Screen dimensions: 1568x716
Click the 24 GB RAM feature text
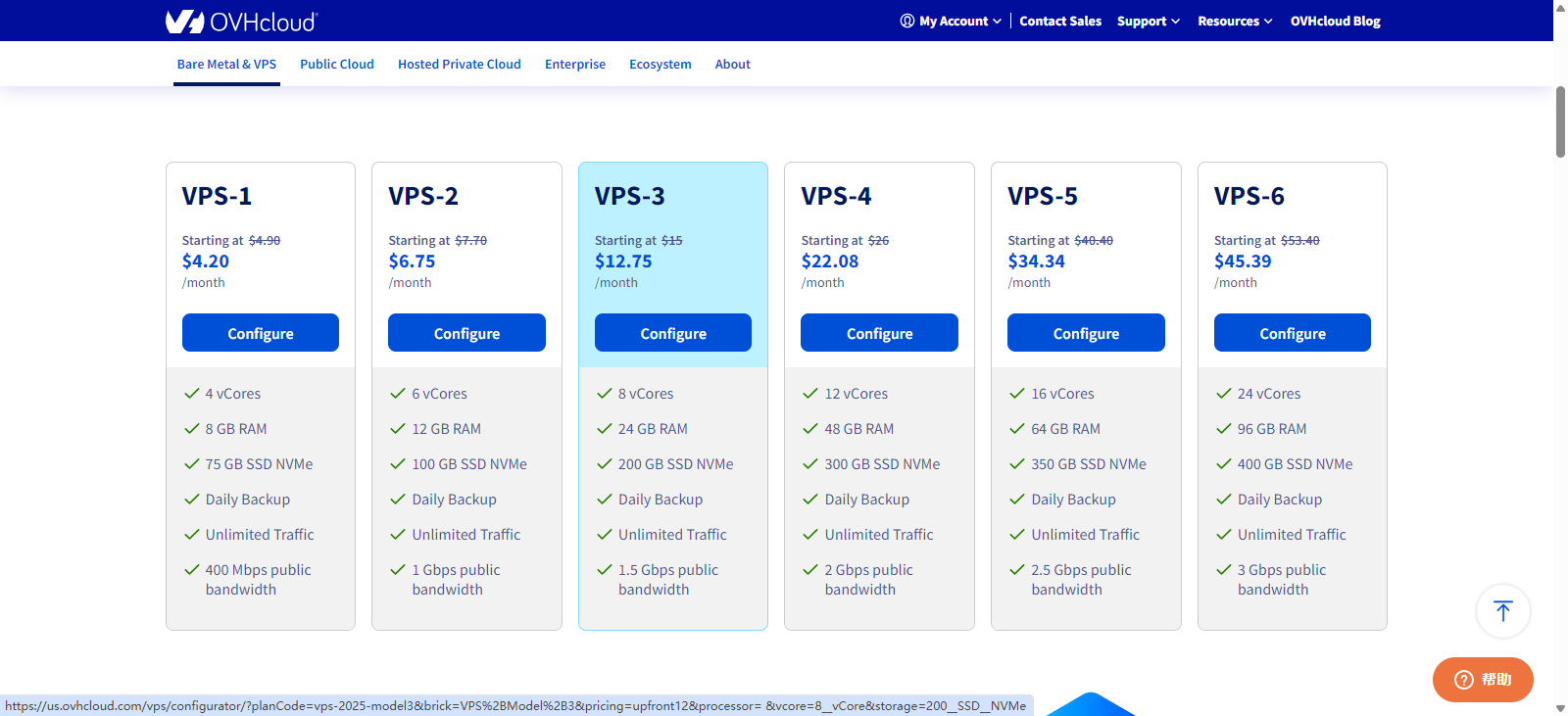pos(653,429)
